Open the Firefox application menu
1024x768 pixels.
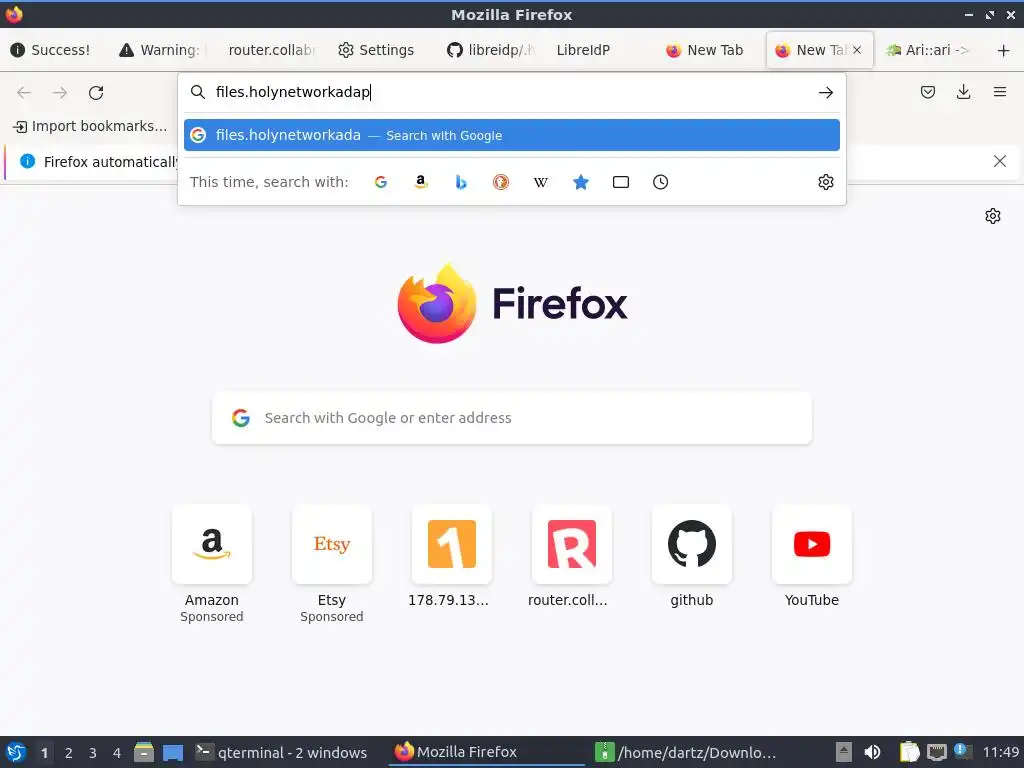[x=999, y=92]
